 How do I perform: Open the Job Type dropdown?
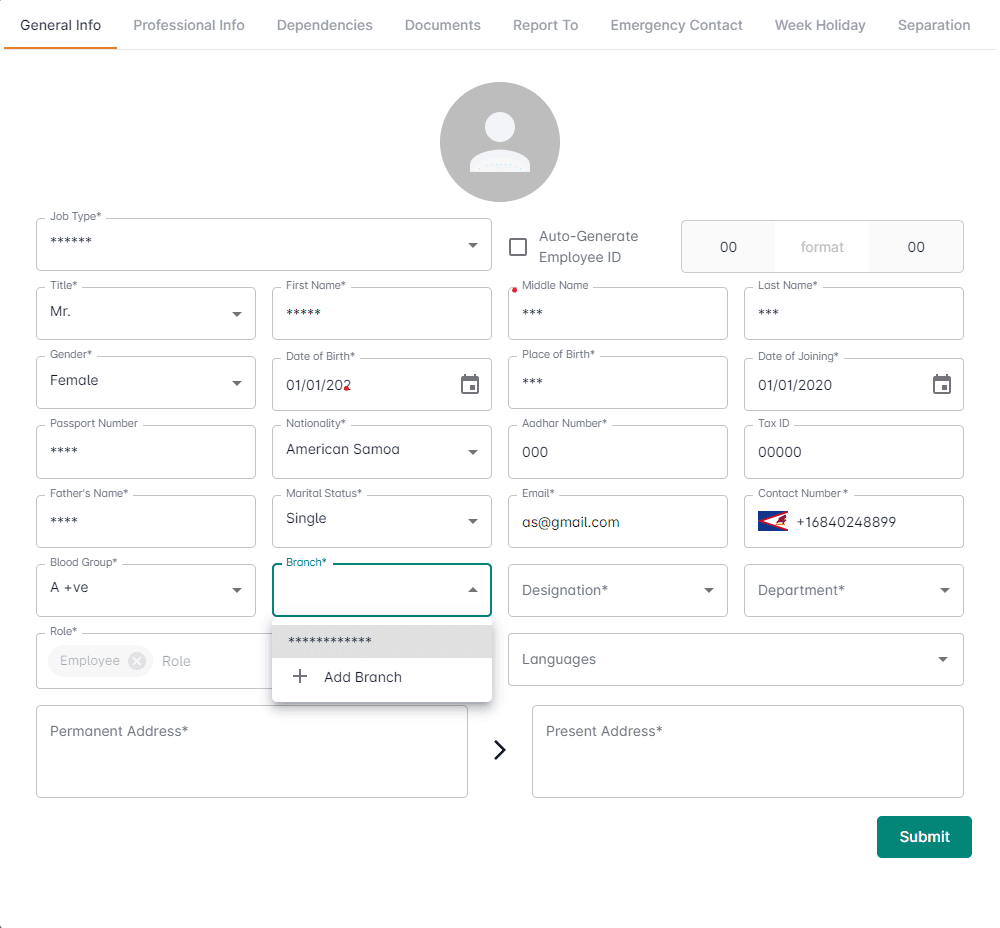coord(472,245)
